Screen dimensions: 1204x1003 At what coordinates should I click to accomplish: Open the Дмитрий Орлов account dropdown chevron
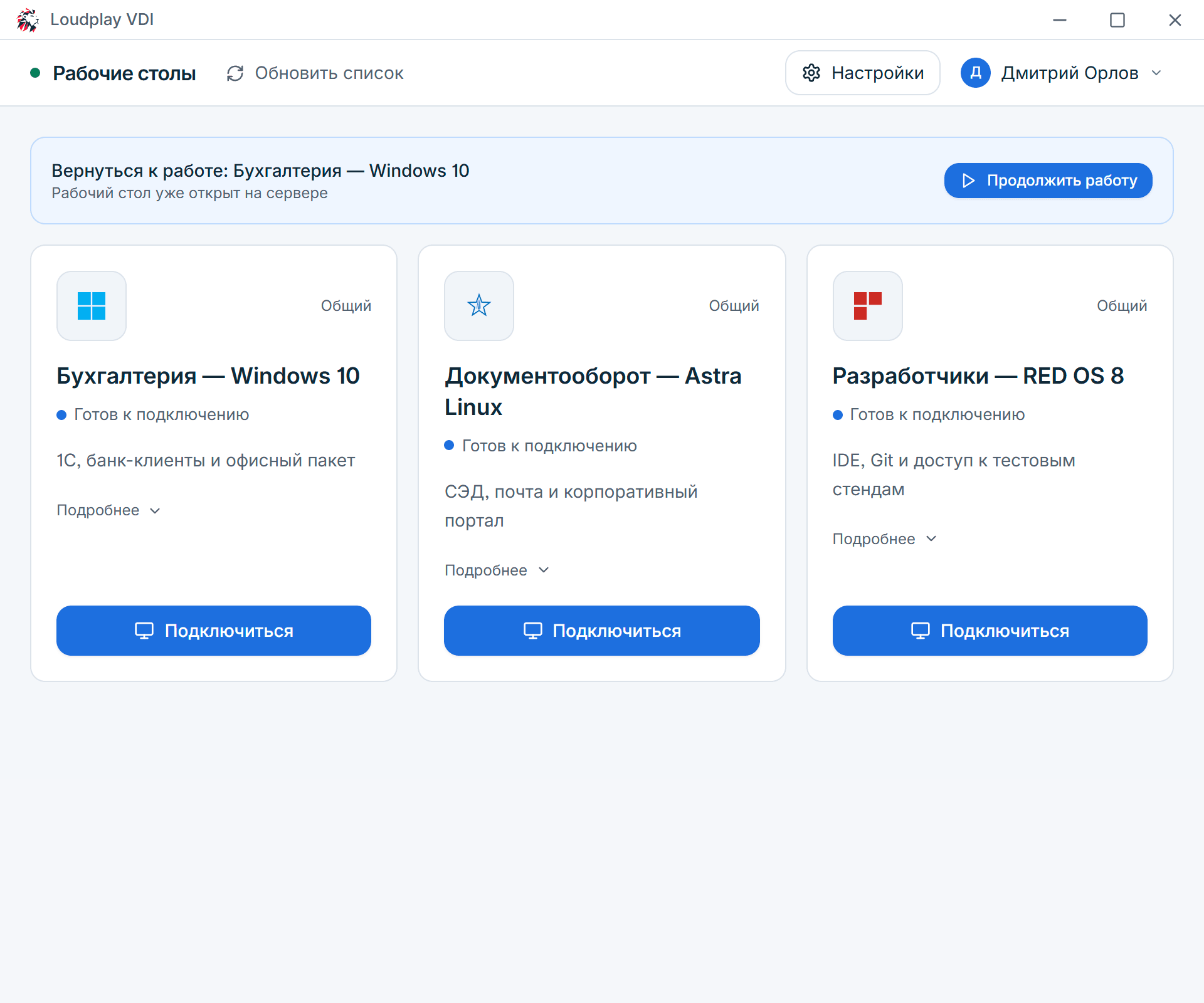pyautogui.click(x=1156, y=73)
